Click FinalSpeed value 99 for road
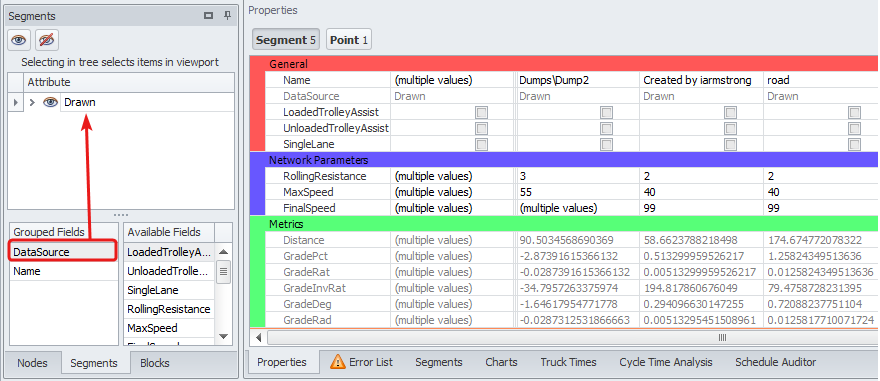This screenshot has height=381, width=880. (822, 208)
